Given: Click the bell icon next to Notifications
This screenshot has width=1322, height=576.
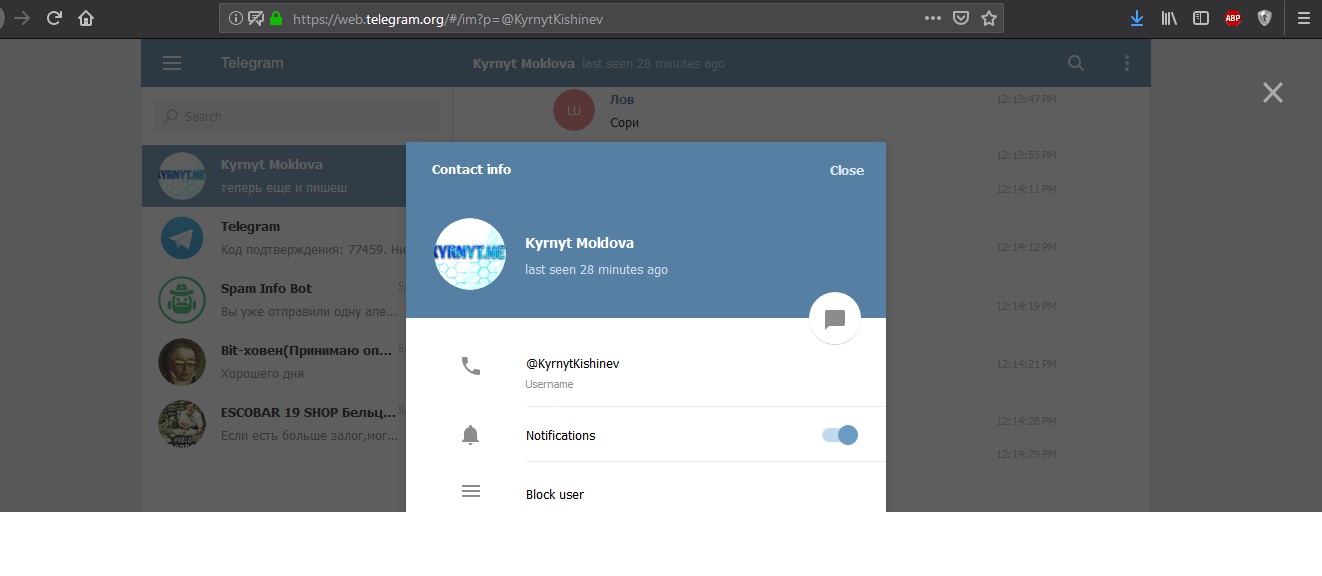Looking at the screenshot, I should 471,435.
